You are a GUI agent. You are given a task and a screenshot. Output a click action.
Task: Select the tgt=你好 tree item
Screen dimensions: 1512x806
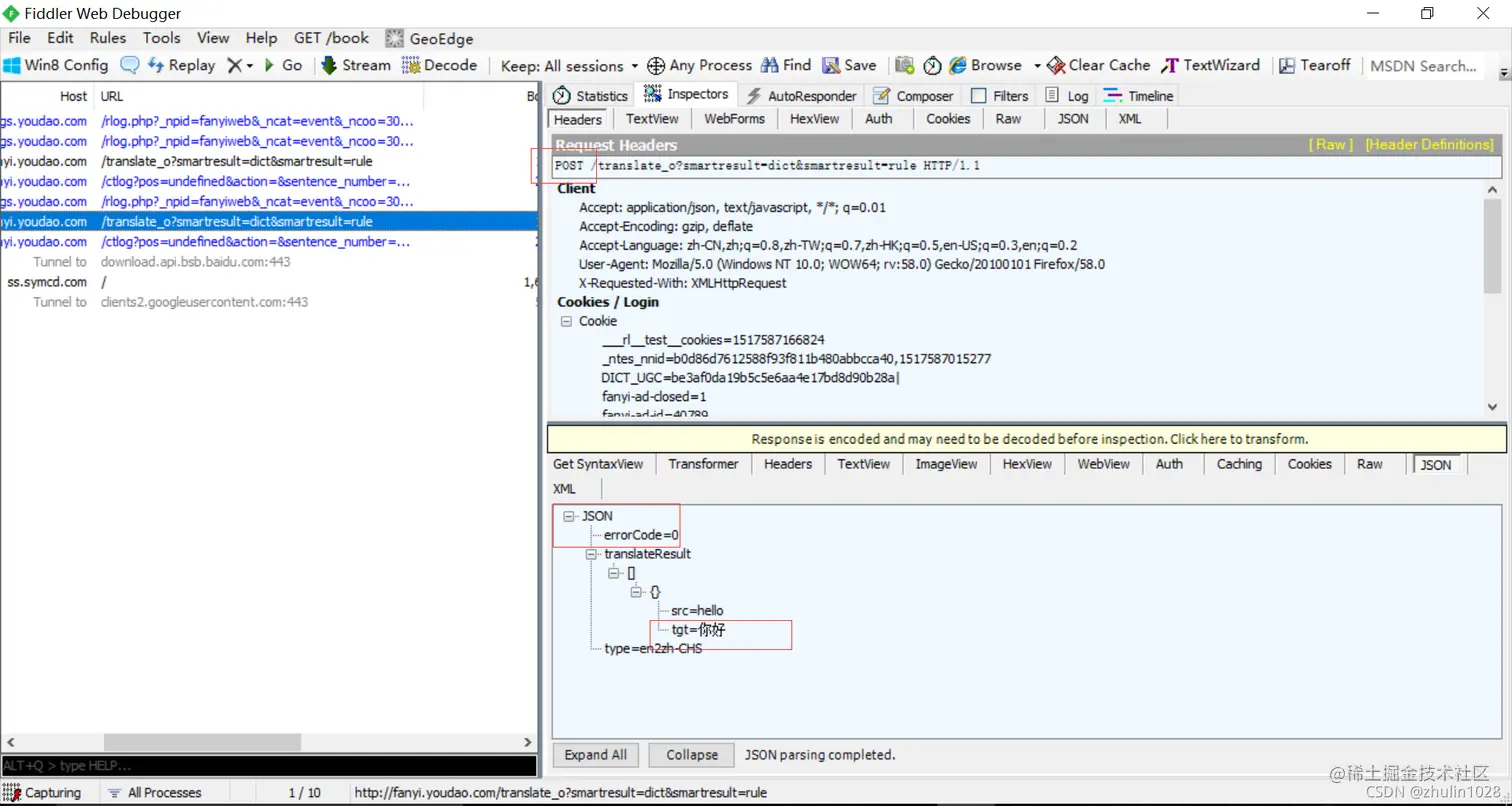698,630
